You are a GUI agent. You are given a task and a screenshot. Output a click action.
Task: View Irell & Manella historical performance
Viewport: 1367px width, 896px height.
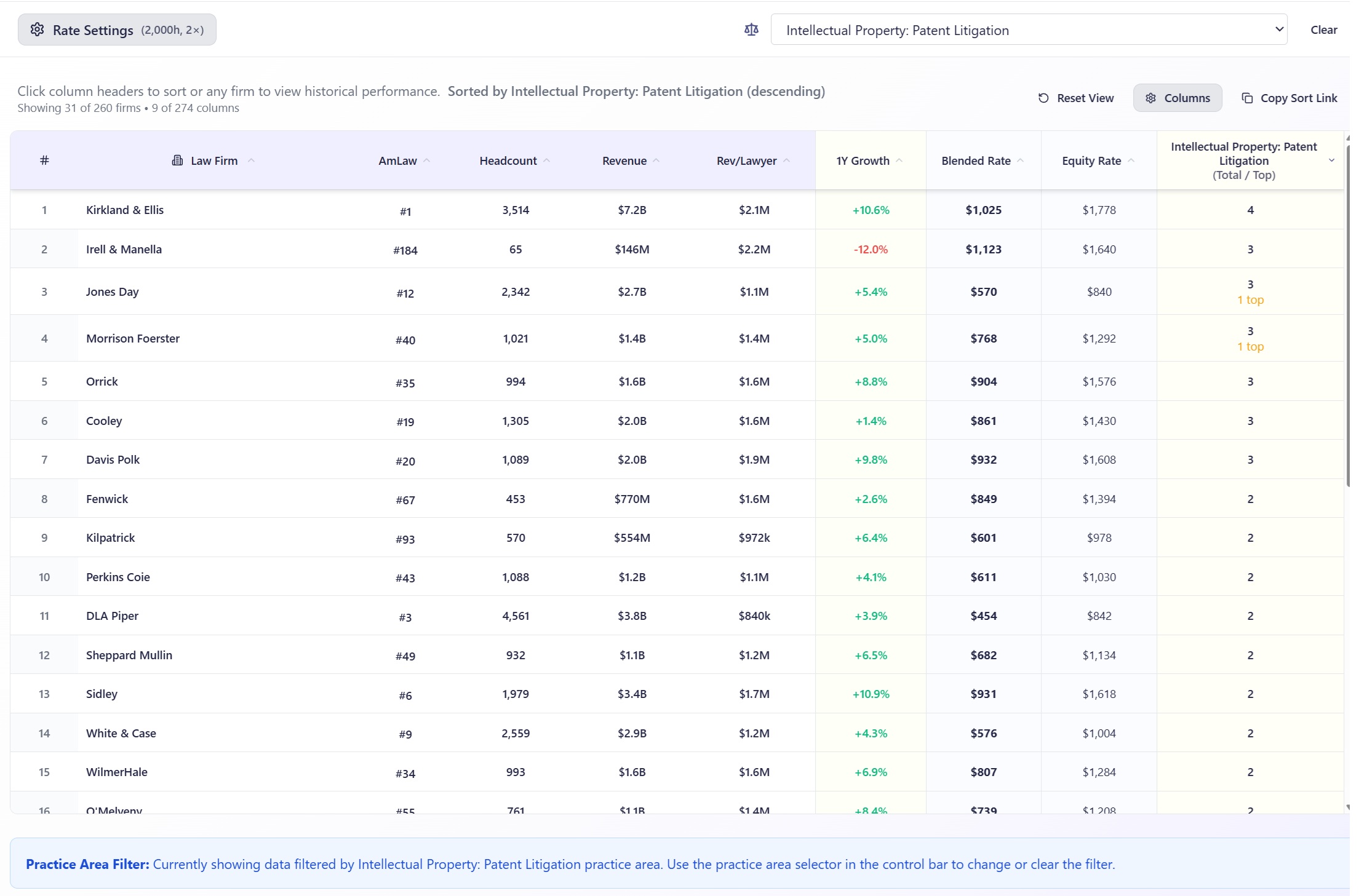(x=124, y=249)
